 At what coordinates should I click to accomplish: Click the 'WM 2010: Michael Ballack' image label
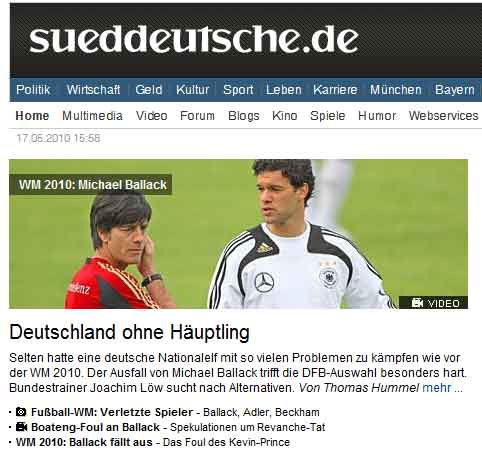[x=91, y=185]
